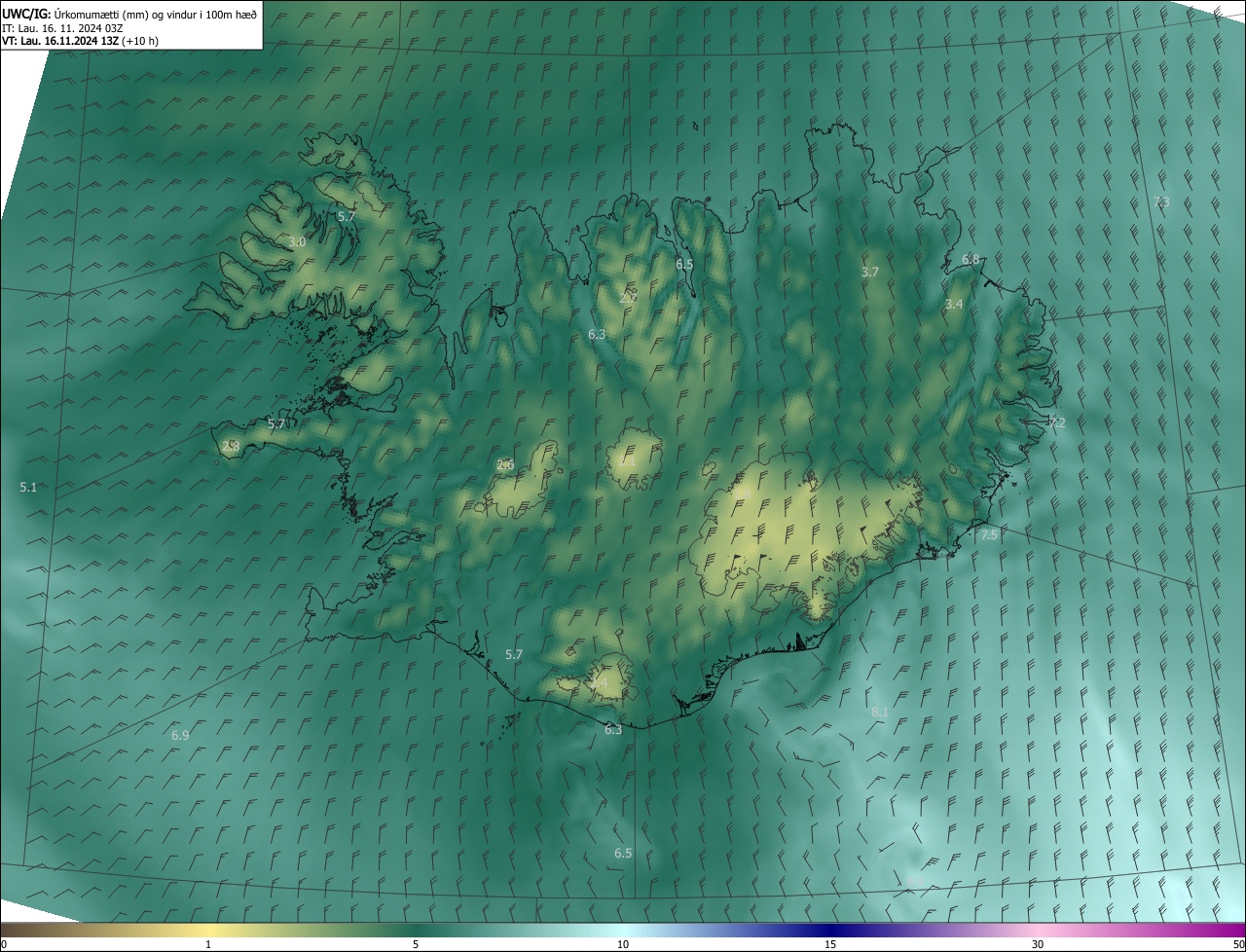Click the 8.1 value in the southeast sea
Screen dimensions: 1246x952
(x=880, y=713)
